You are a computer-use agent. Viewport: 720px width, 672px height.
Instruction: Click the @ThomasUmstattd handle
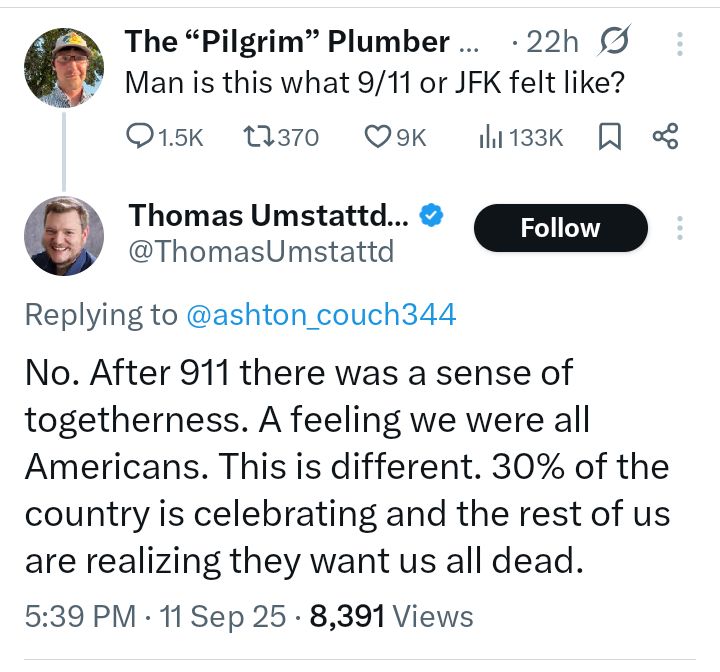pyautogui.click(x=261, y=251)
